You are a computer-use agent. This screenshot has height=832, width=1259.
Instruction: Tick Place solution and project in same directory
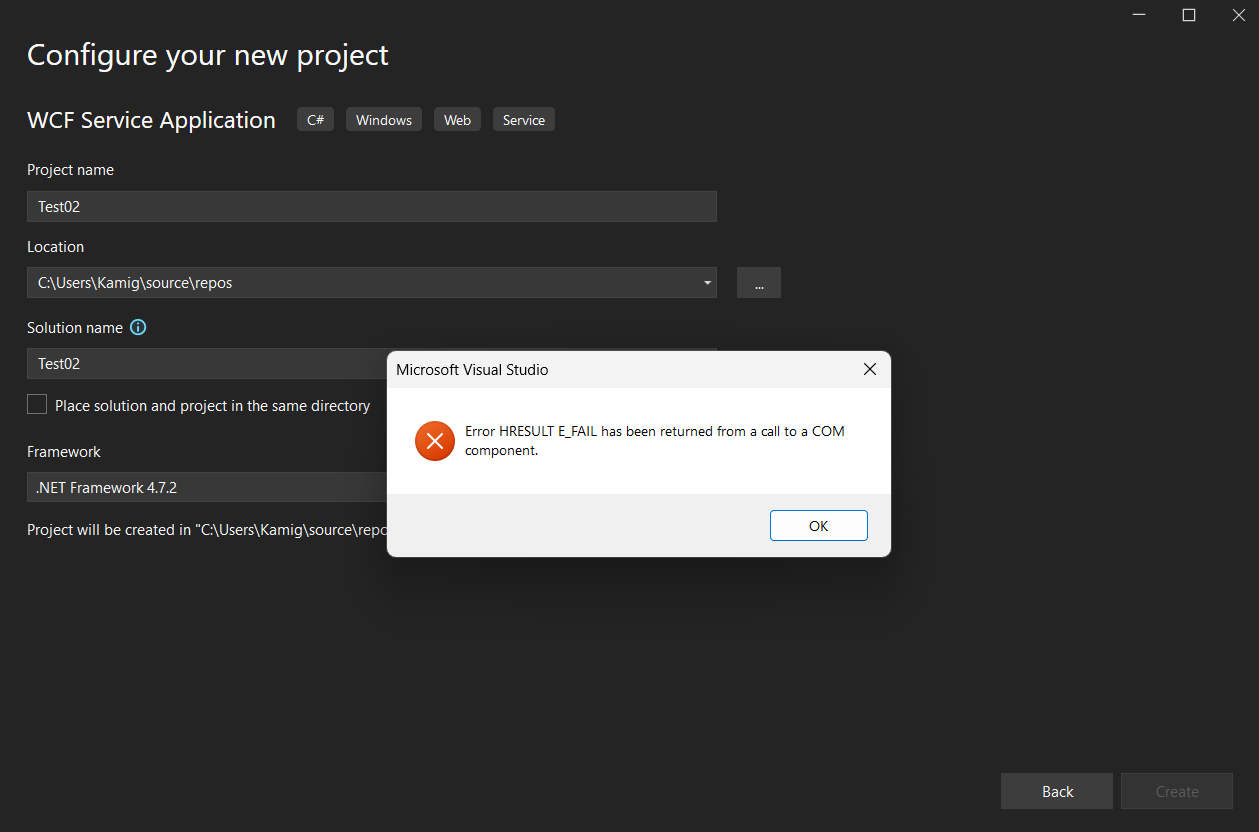[x=37, y=404]
